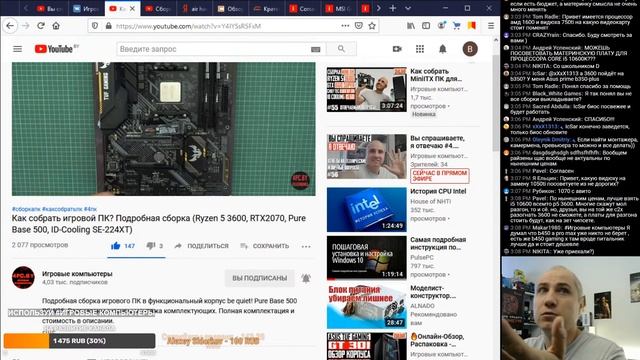The width and height of the screenshot is (640, 360).
Task: Open the Самая подробная инструкция video title
Action: 438,243
